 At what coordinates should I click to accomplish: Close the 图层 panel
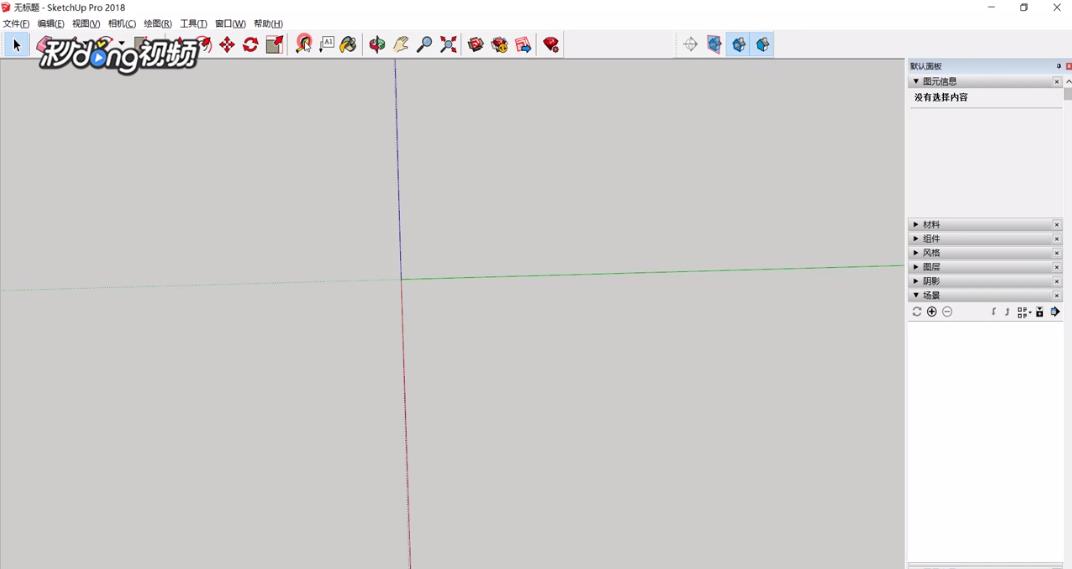pos(1057,267)
